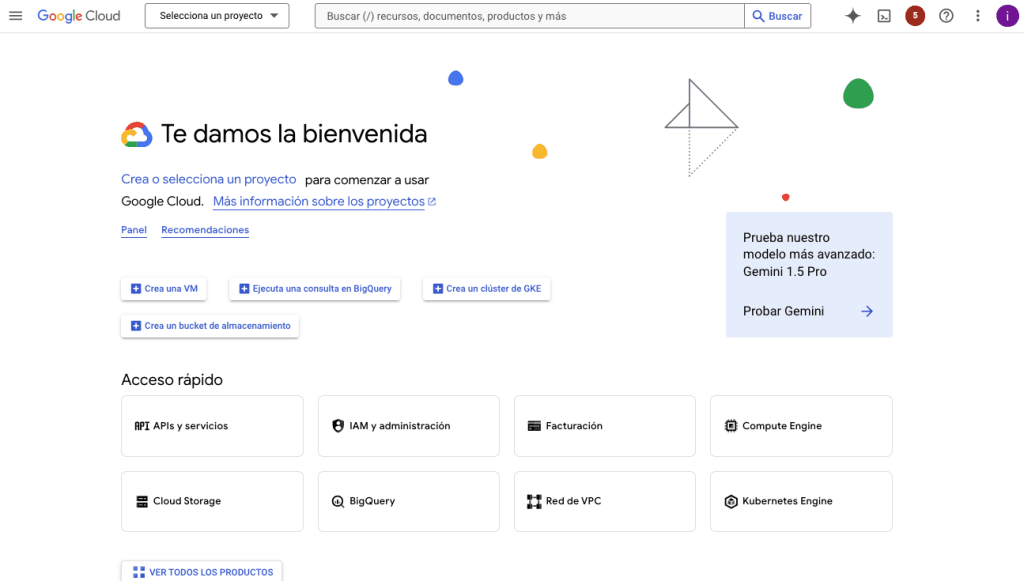Image resolution: width=1024 pixels, height=581 pixels.
Task: Click the magnifier icon in Buscar button
Action: pyautogui.click(x=758, y=16)
